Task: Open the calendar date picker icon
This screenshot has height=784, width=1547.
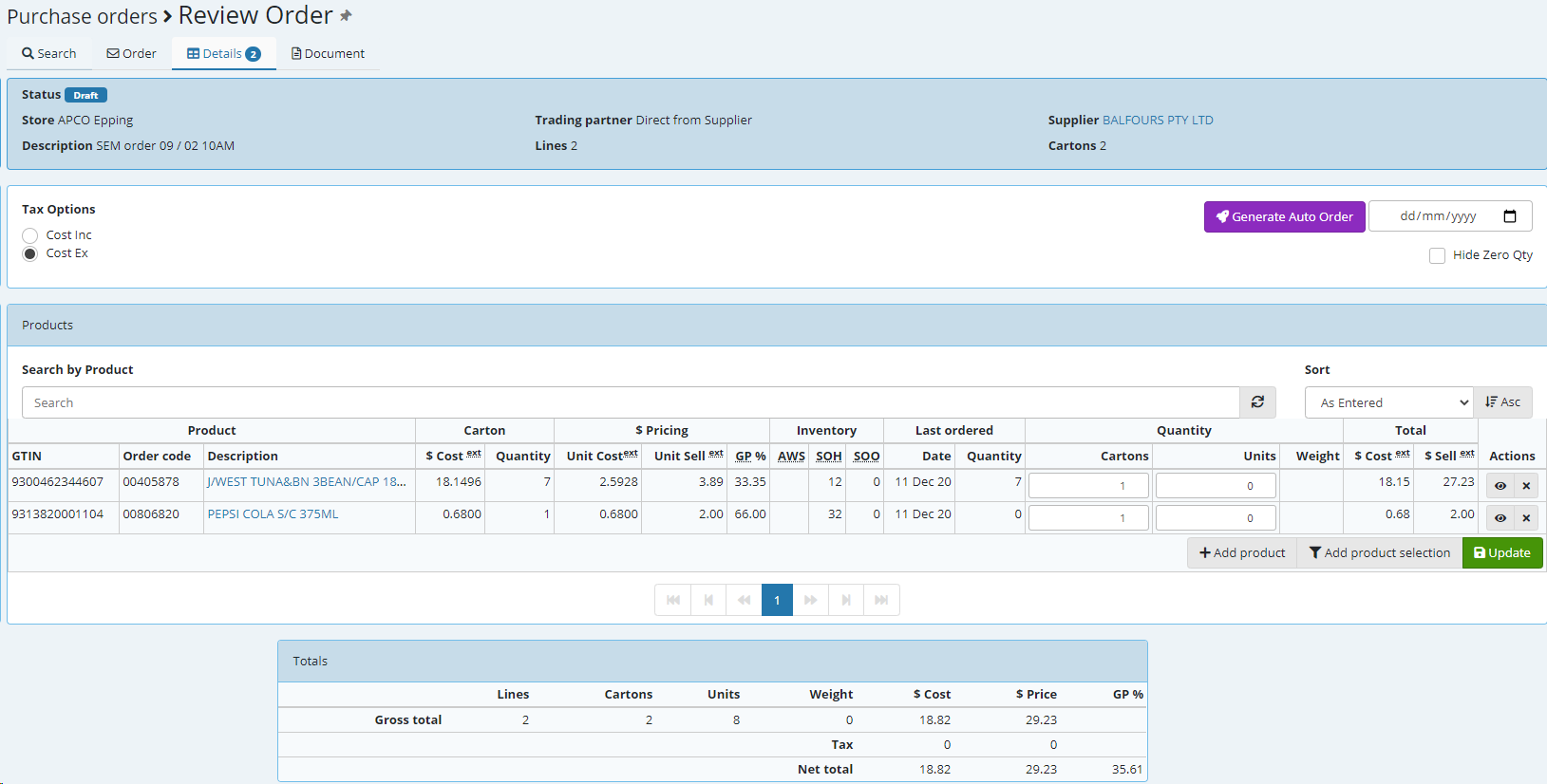Action: 1510,216
